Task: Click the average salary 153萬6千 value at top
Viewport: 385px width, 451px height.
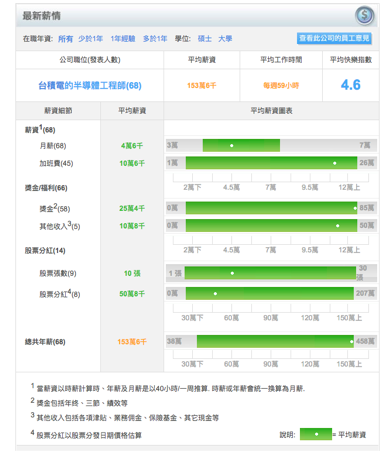Action: pyautogui.click(x=202, y=86)
